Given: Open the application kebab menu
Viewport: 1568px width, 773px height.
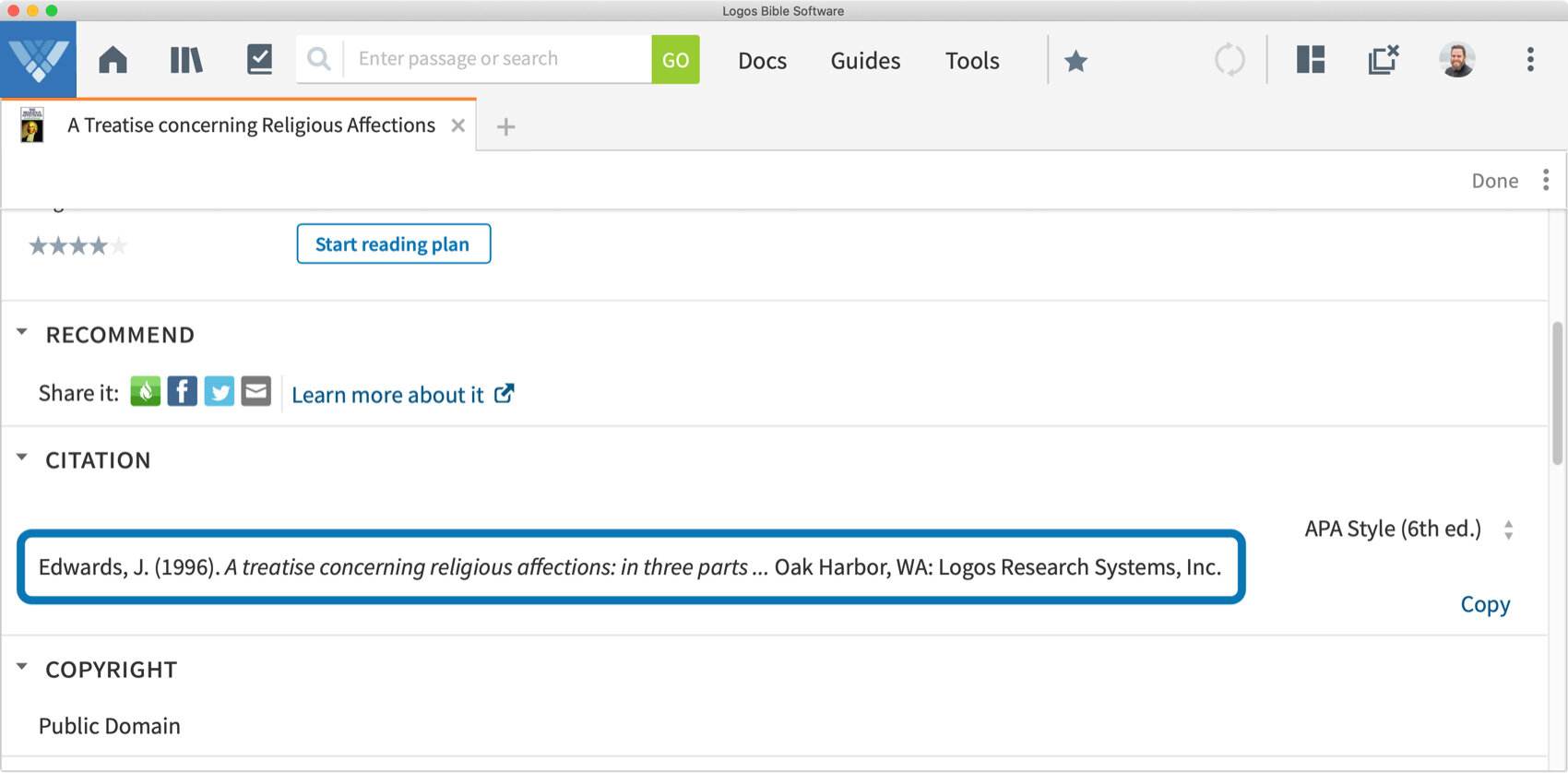Looking at the screenshot, I should [x=1530, y=60].
